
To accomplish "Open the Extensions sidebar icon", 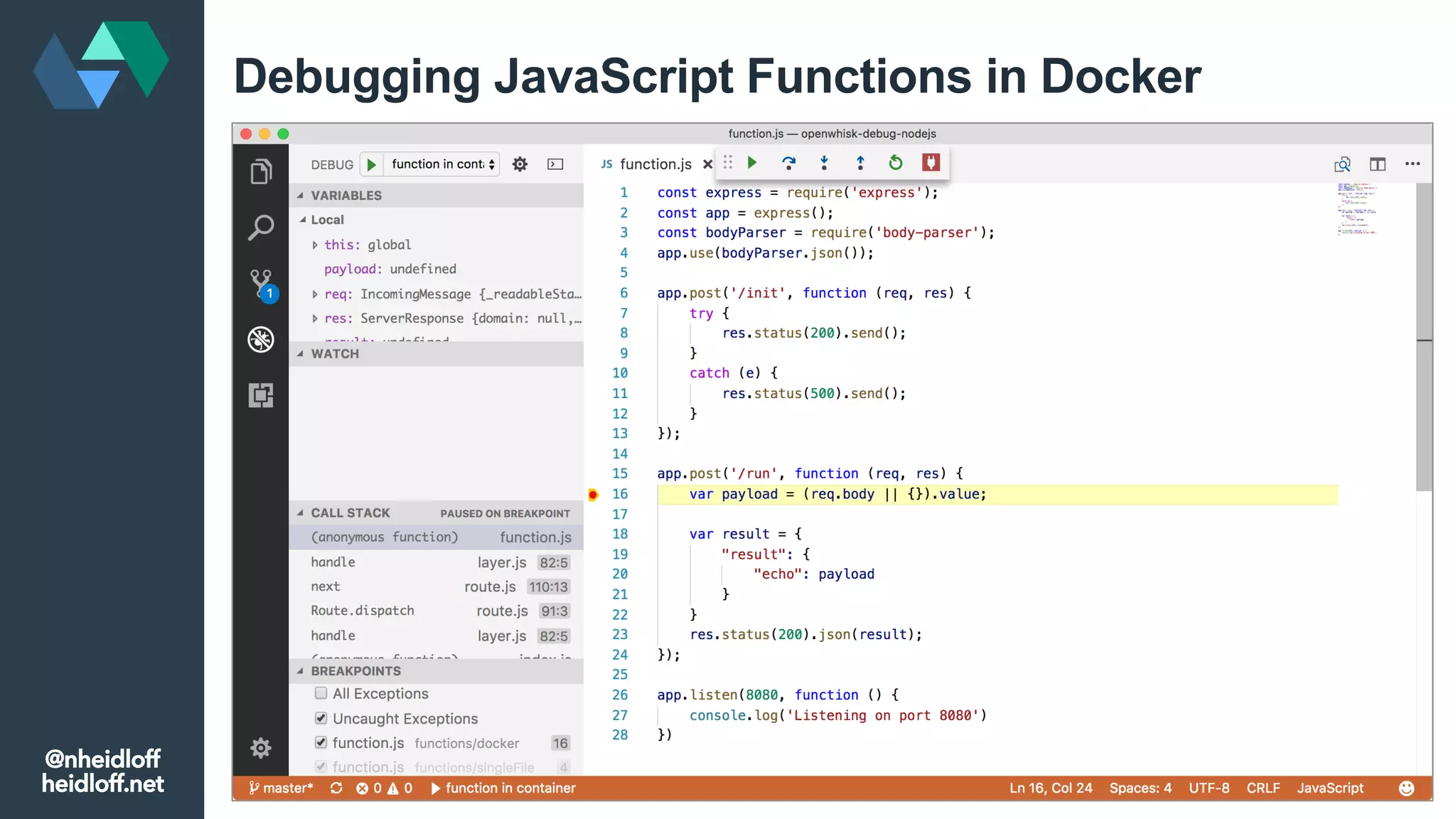I will [x=261, y=395].
